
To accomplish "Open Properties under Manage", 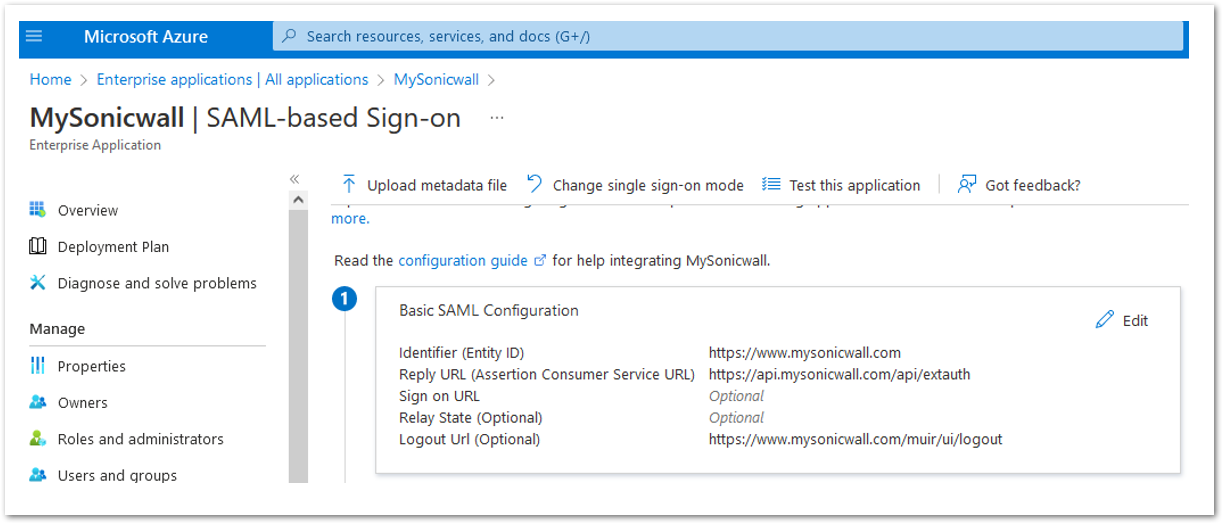I will click(x=91, y=366).
